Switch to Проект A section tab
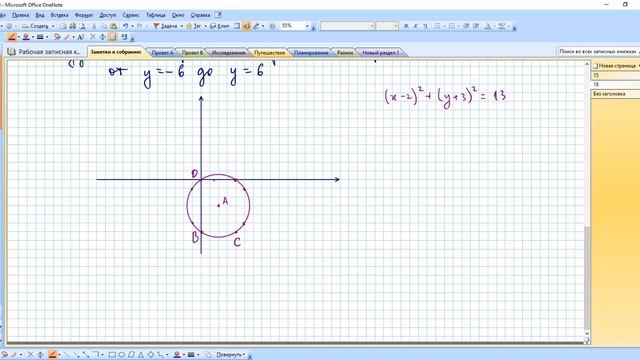640x360 pixels. [x=162, y=53]
